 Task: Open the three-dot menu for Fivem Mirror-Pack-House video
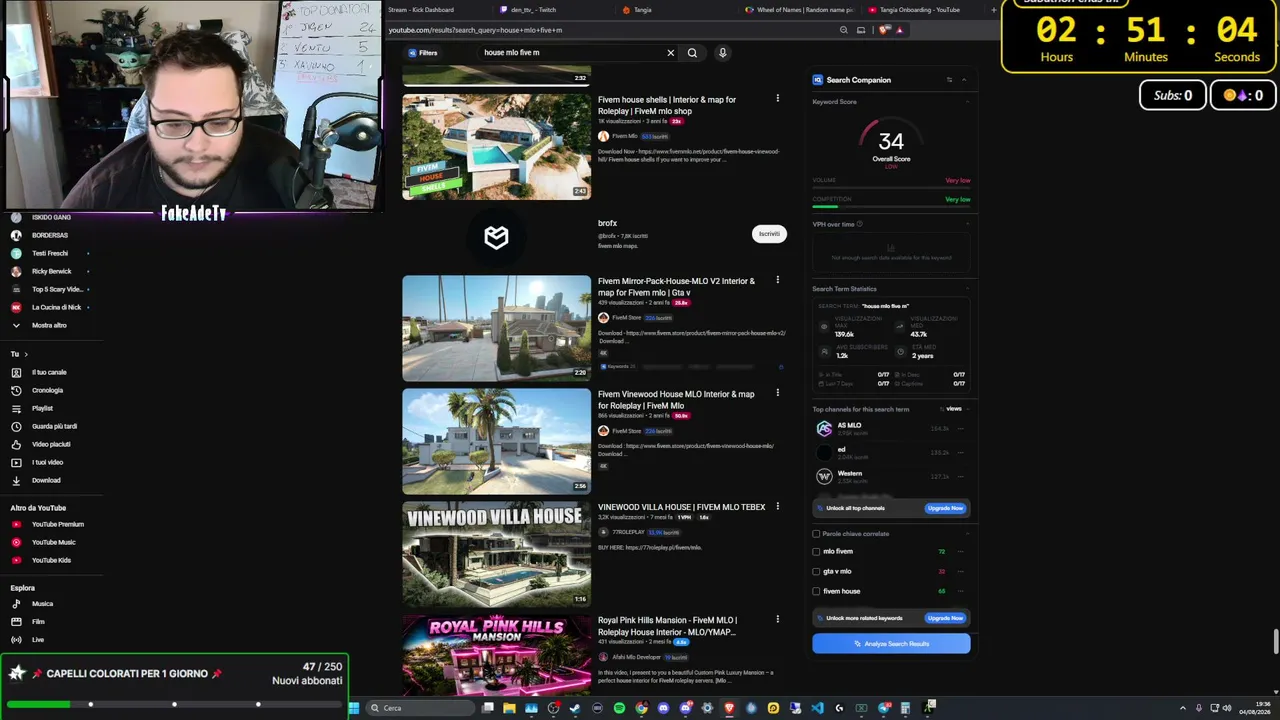(x=777, y=280)
